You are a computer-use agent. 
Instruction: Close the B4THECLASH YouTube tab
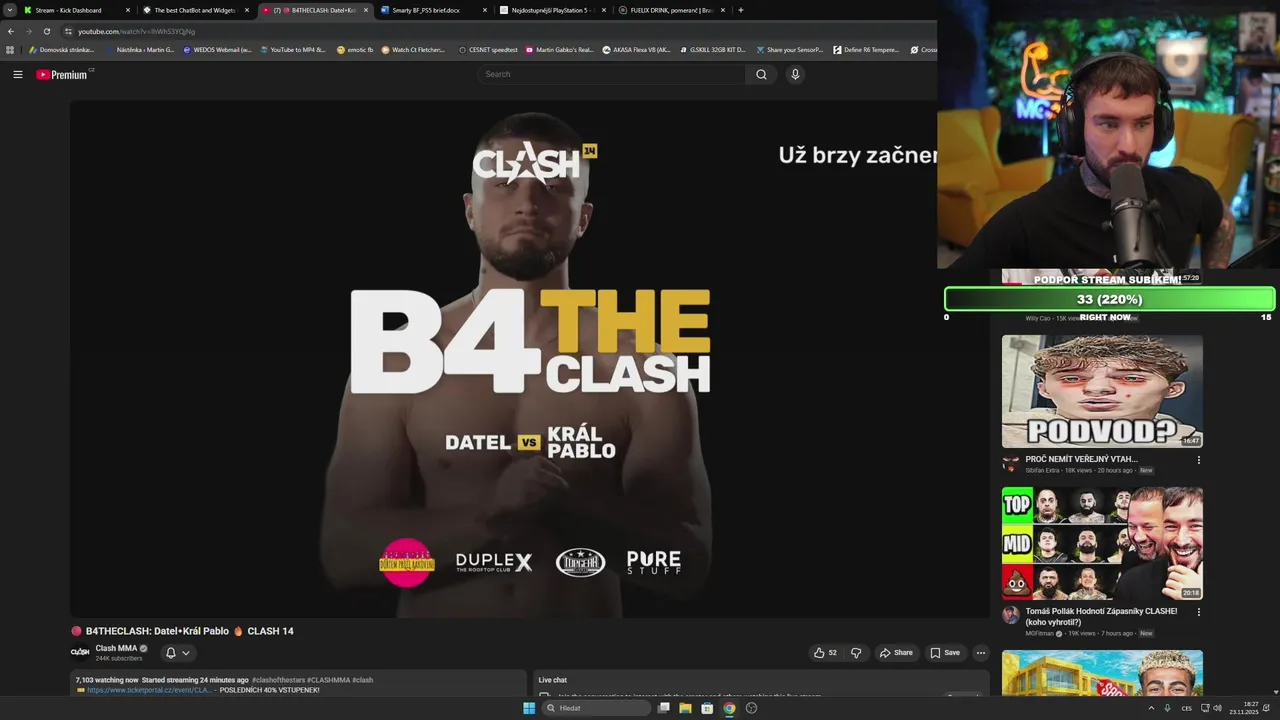coord(365,10)
